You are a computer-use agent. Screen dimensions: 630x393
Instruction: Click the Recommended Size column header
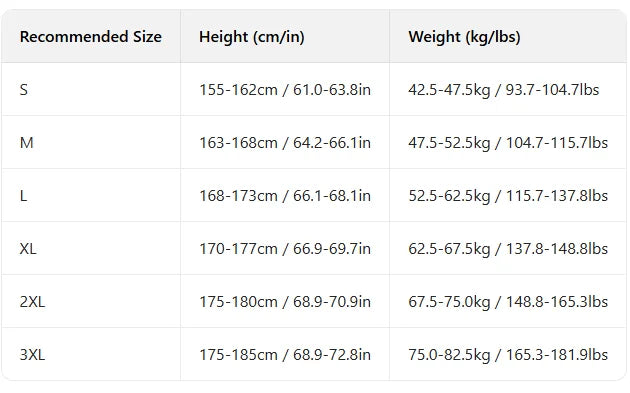[91, 37]
